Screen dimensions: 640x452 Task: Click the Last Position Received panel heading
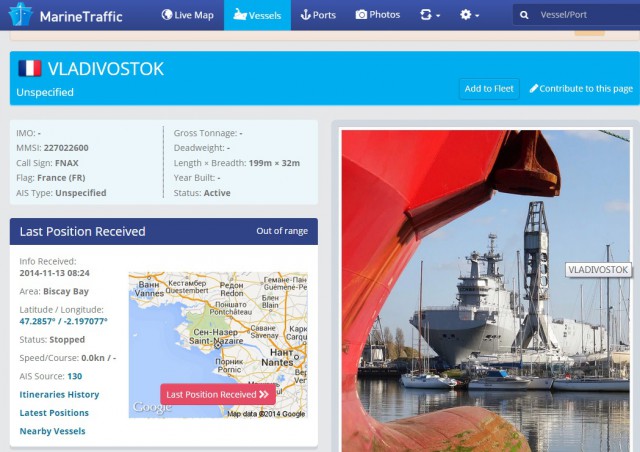(x=82, y=232)
